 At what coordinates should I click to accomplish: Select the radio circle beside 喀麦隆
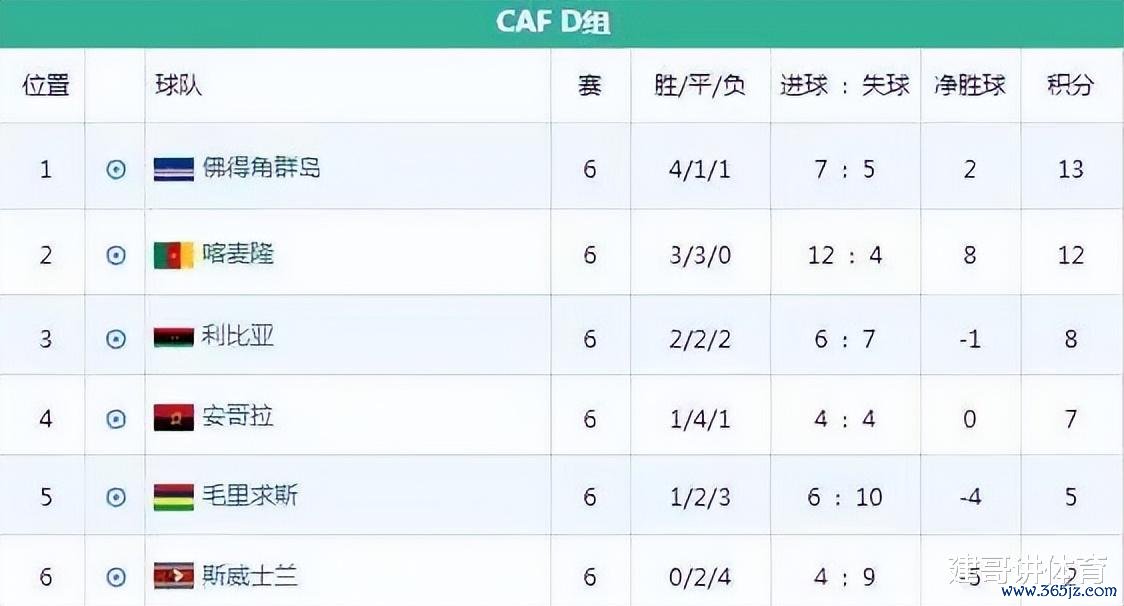(x=116, y=256)
